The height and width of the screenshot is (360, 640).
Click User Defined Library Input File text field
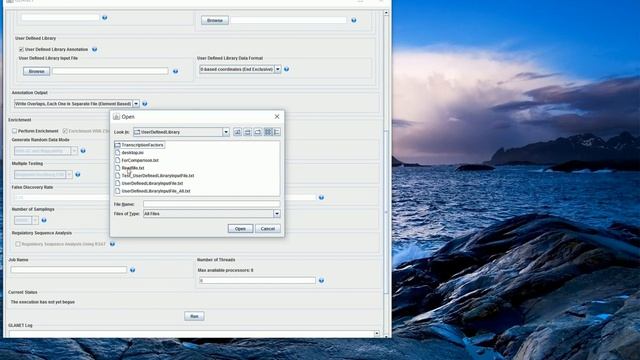110,71
